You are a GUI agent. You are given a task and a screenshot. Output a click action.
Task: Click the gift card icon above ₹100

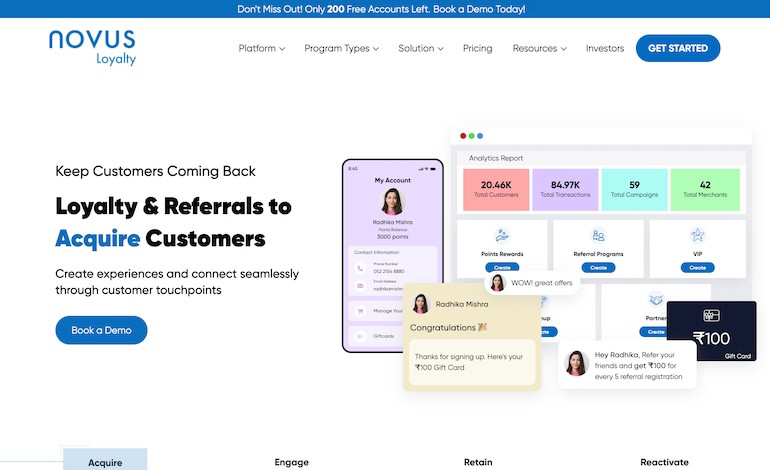click(x=711, y=317)
